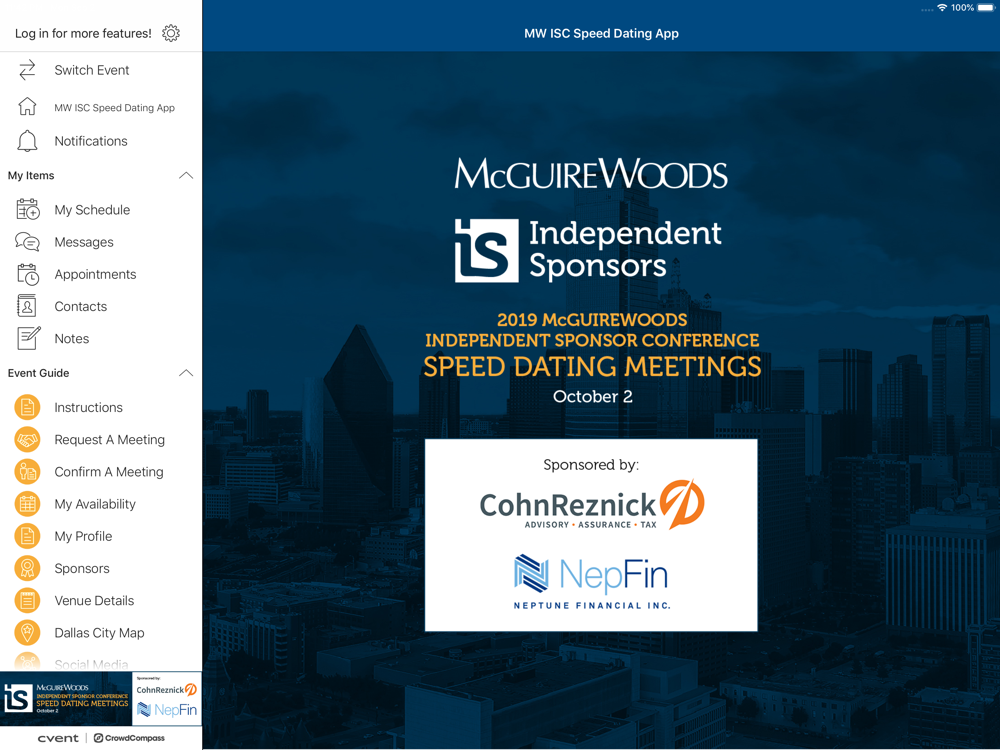Screen dimensions: 1000x750
Task: Click 'My Items' section heading text
Action: click(31, 175)
